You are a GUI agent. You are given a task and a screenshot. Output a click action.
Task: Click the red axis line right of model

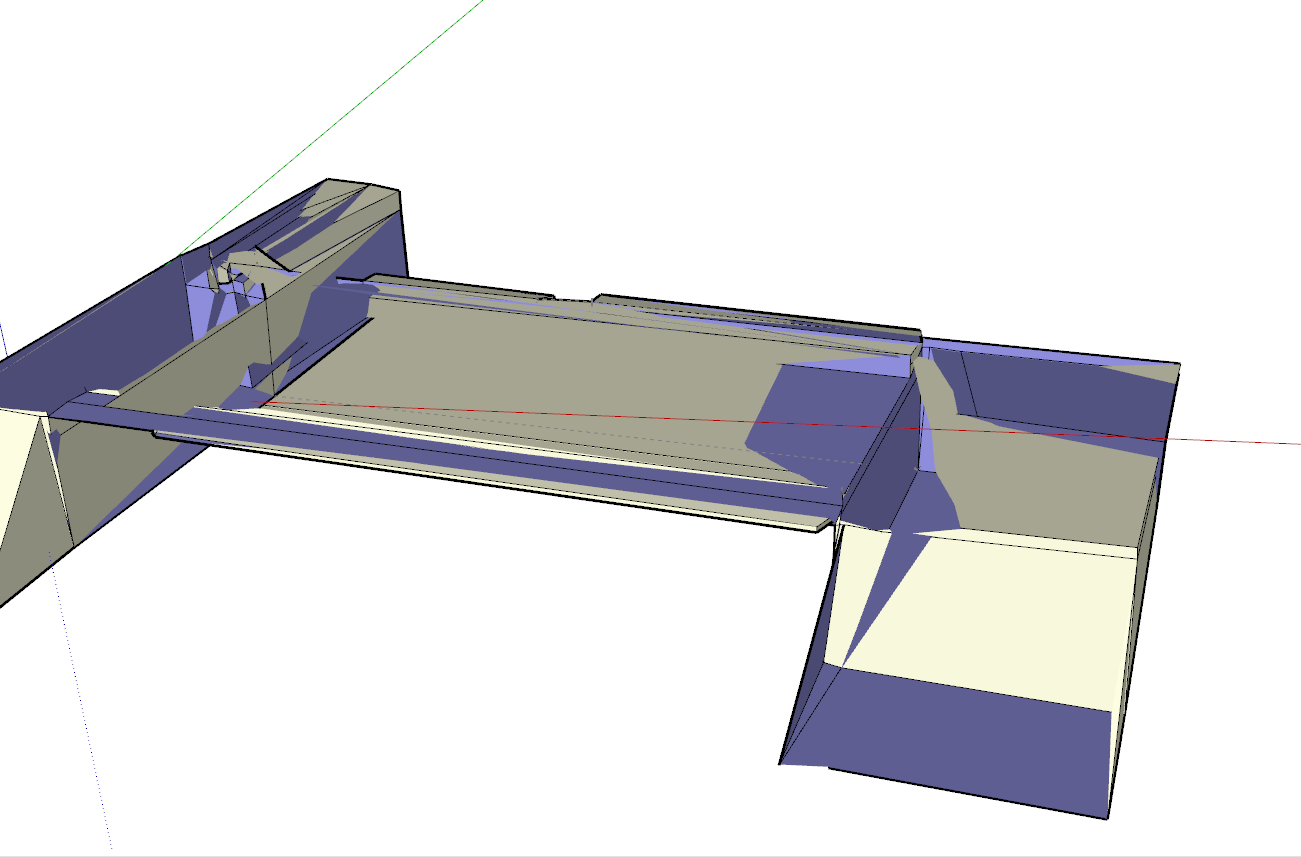coord(1240,441)
